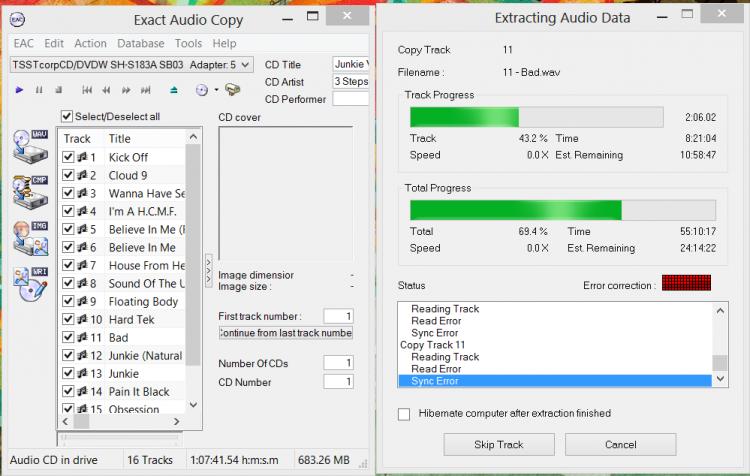
Task: Click the CD Performer input field
Action: tap(351, 99)
